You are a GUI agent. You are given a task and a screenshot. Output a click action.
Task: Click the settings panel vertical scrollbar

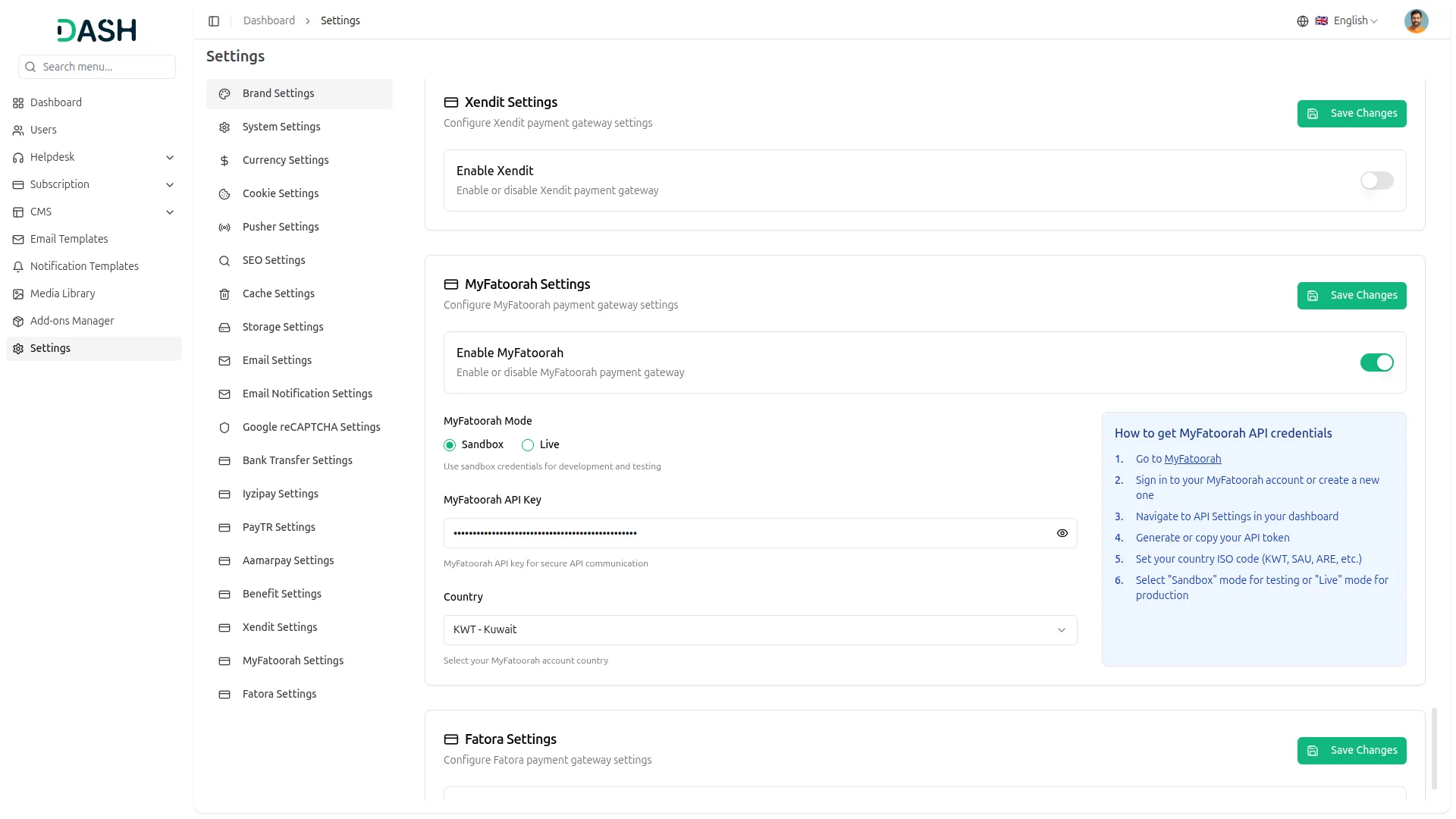pos(1433,749)
